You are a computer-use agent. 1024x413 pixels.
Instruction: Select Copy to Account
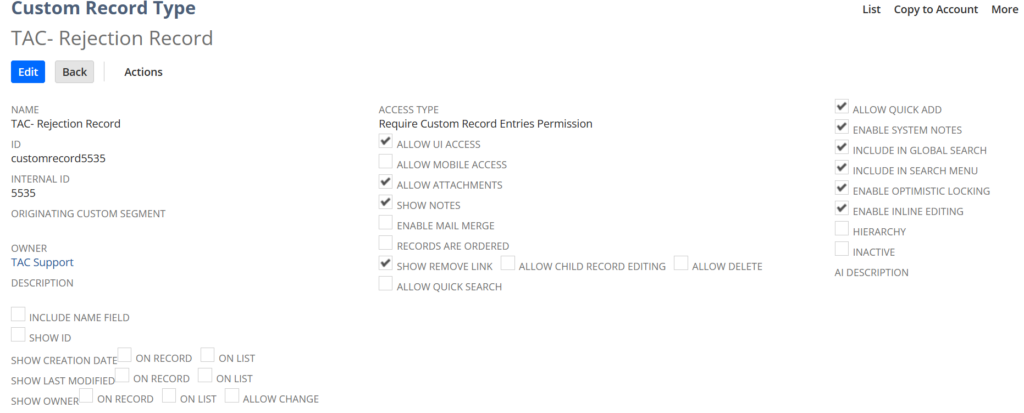[936, 9]
